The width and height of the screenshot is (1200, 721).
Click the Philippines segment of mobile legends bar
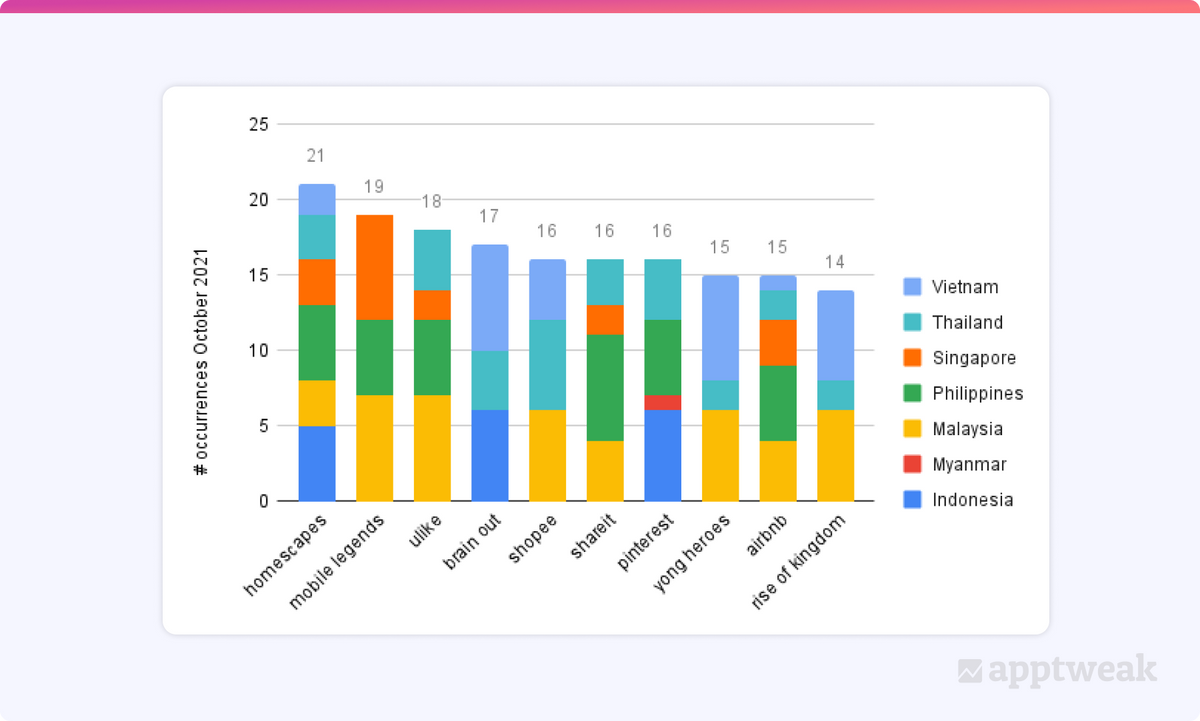(x=375, y=358)
